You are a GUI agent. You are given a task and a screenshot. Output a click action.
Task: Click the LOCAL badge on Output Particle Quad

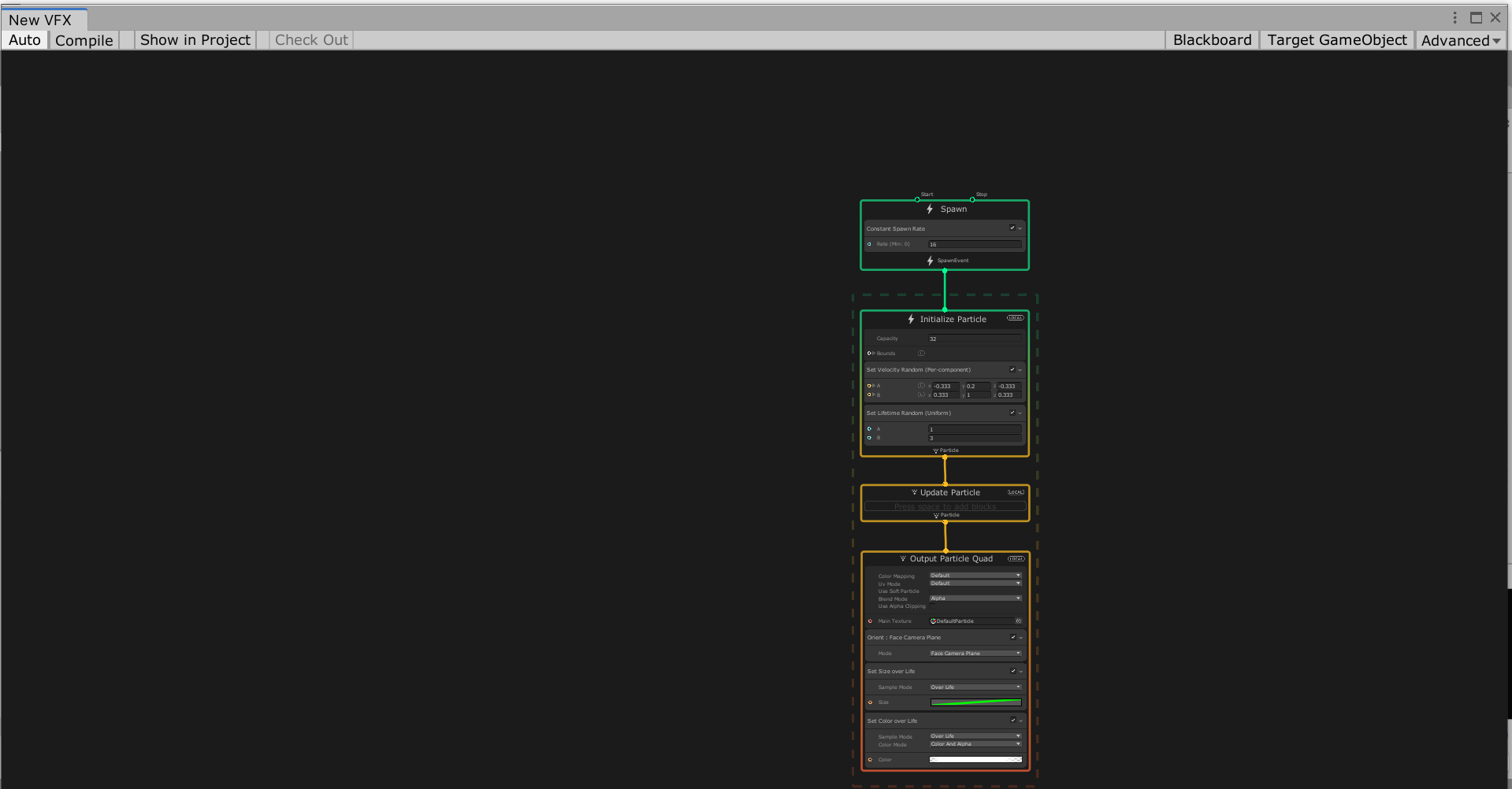(1016, 559)
